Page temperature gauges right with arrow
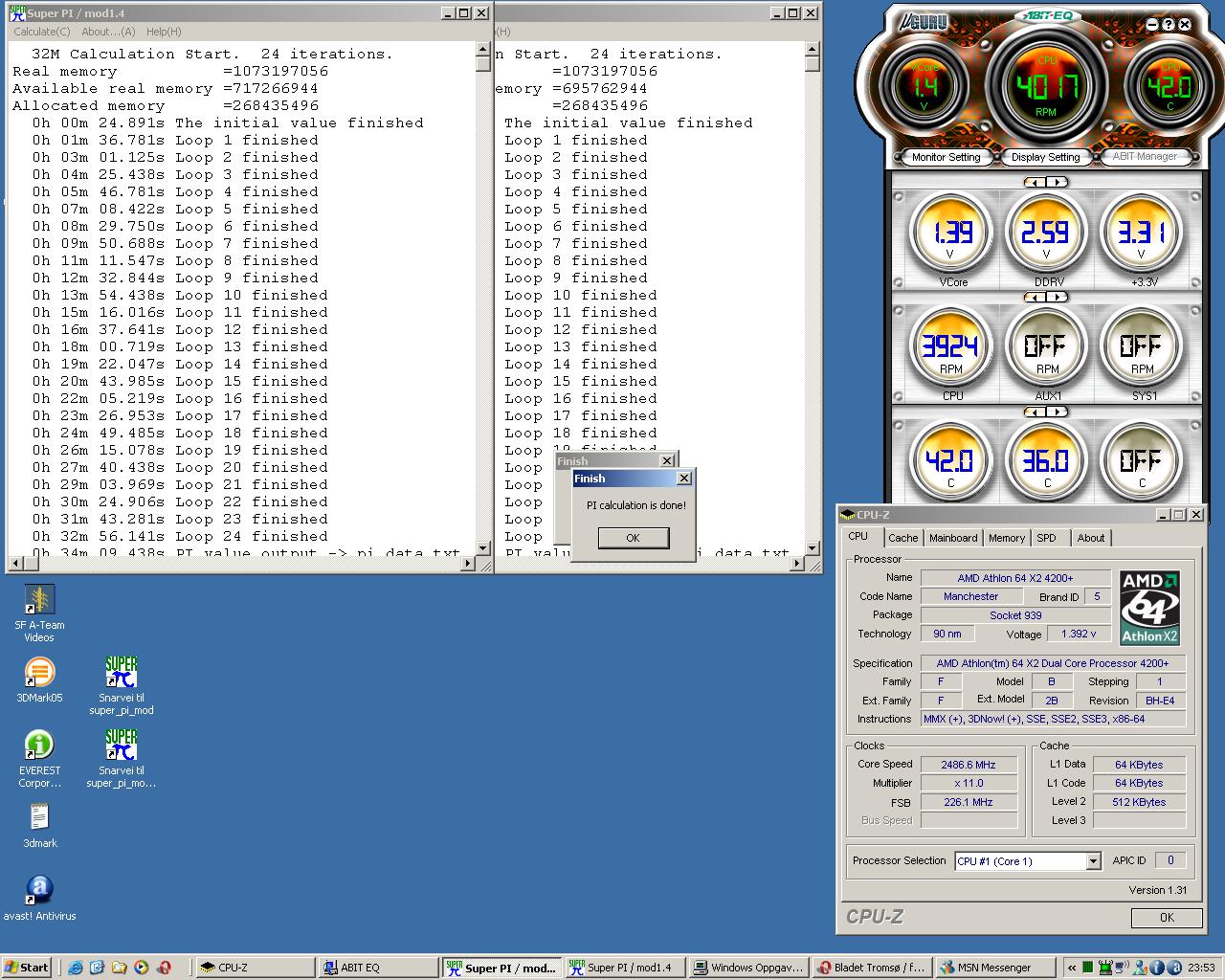 [1057, 412]
